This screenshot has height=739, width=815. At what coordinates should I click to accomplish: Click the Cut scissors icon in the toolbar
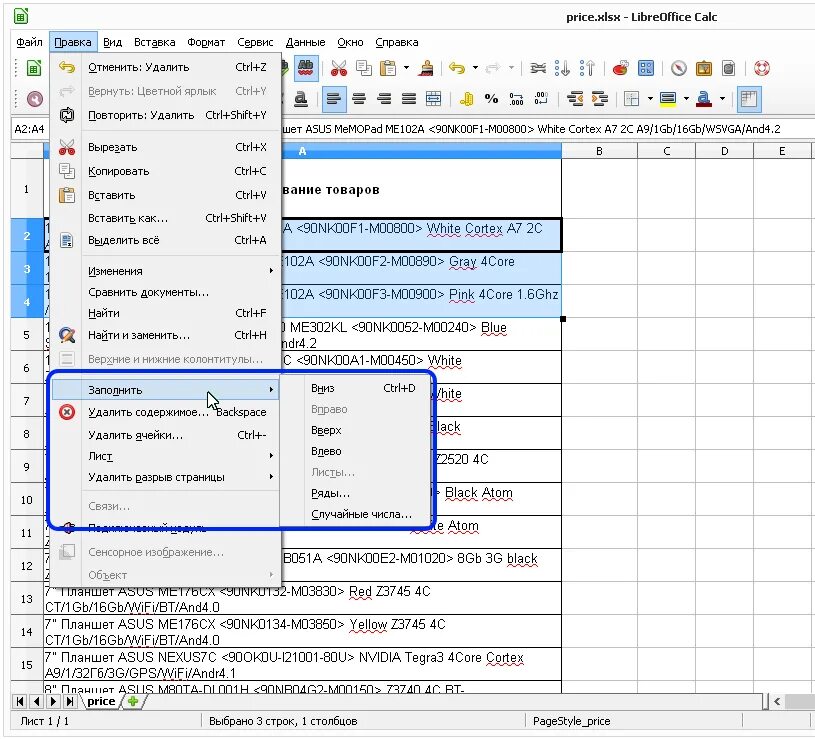point(338,68)
